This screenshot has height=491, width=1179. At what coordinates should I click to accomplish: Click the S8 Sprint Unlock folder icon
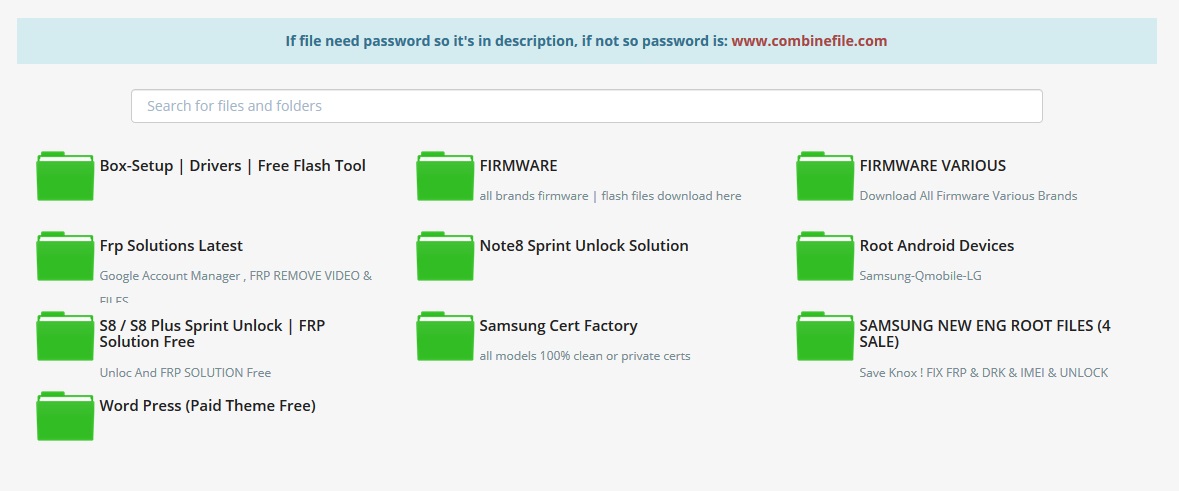65,337
